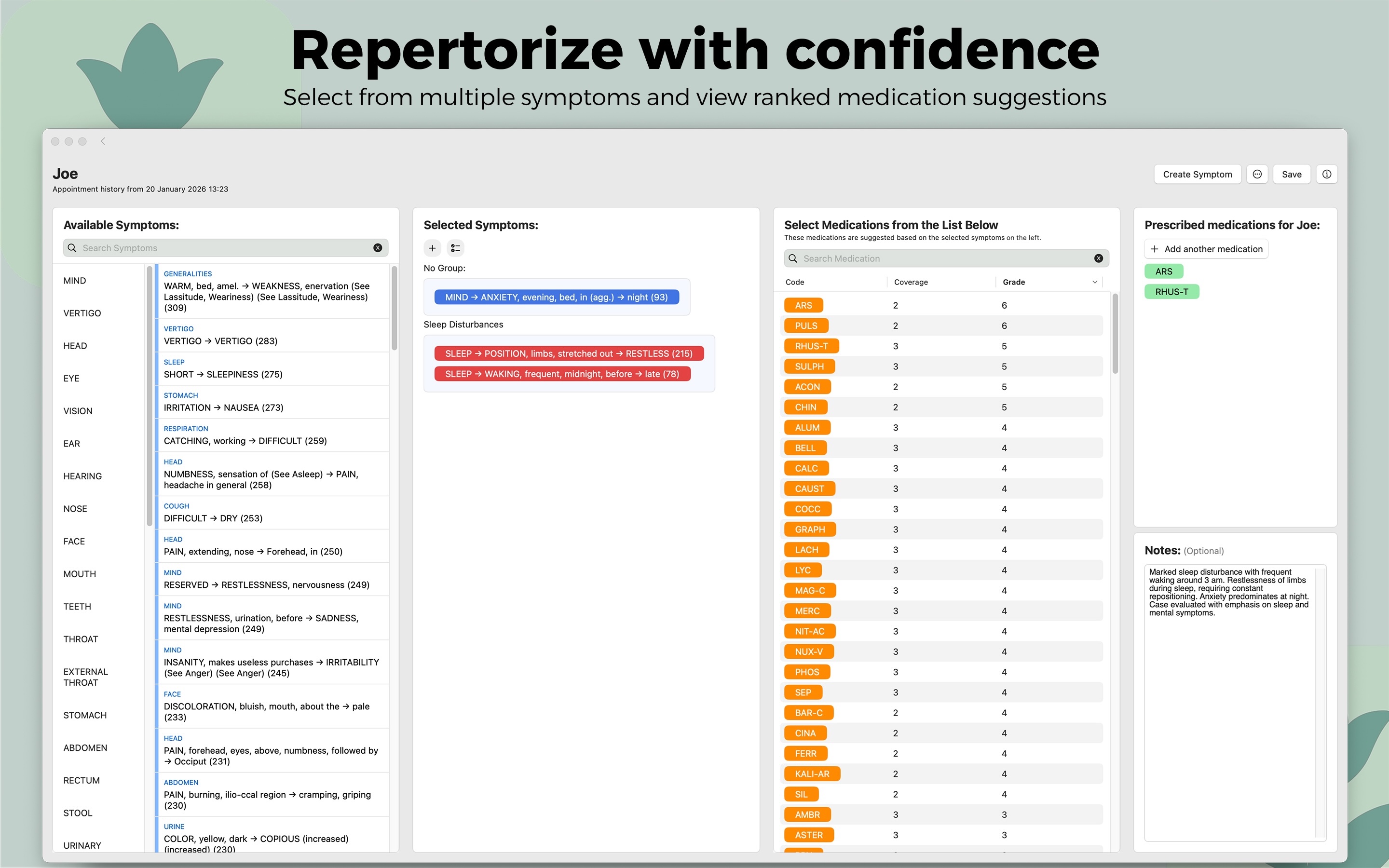The height and width of the screenshot is (868, 1389).
Task: Sort medications by Coverage column
Action: (x=911, y=282)
